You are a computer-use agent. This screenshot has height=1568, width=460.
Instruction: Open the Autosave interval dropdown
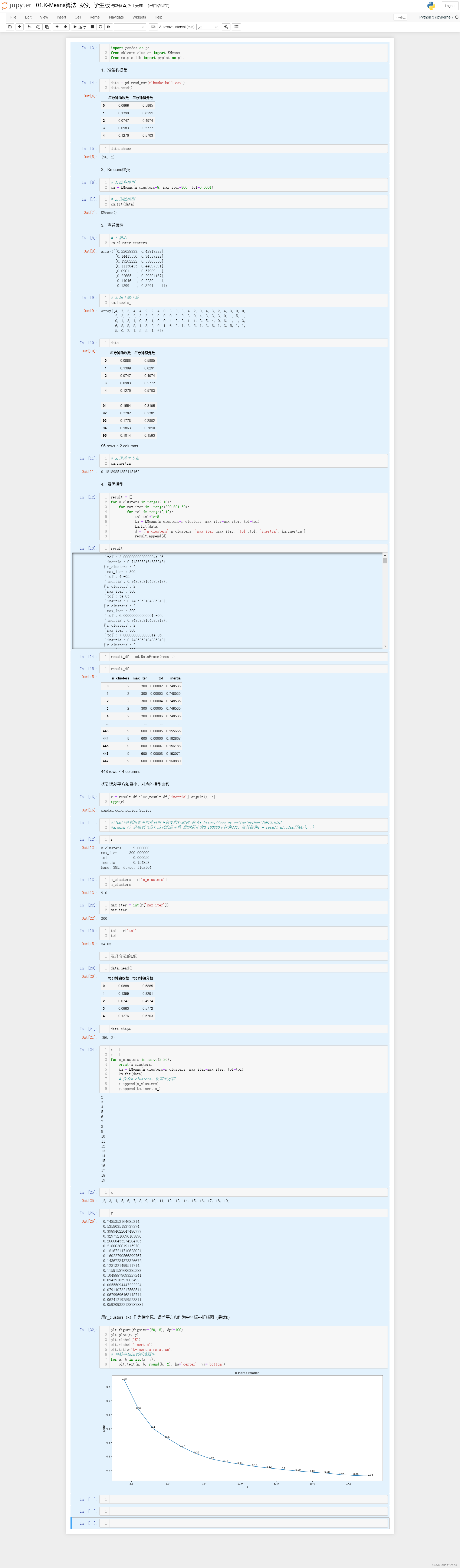(207, 27)
